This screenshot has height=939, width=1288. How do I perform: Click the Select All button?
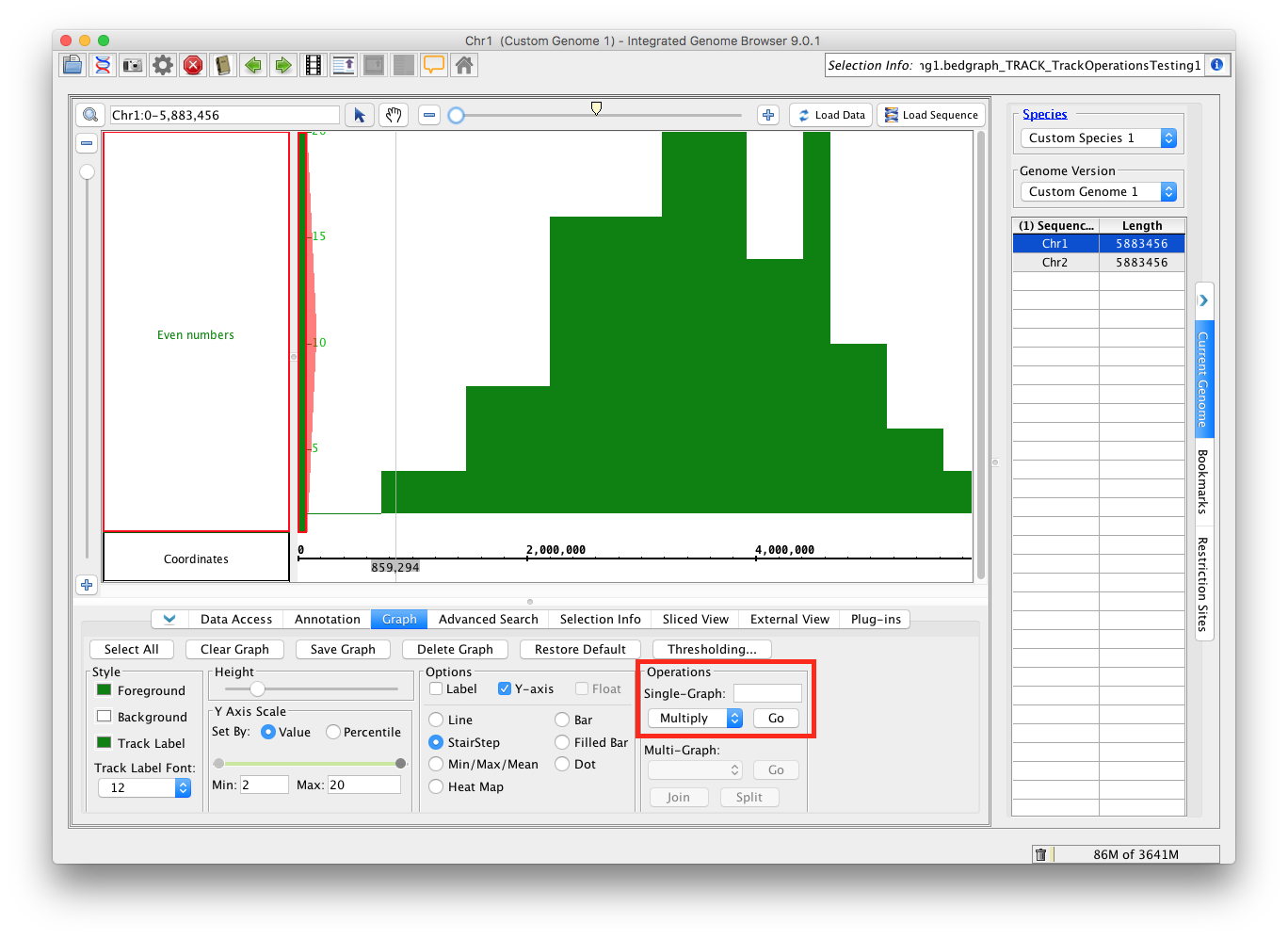click(132, 649)
